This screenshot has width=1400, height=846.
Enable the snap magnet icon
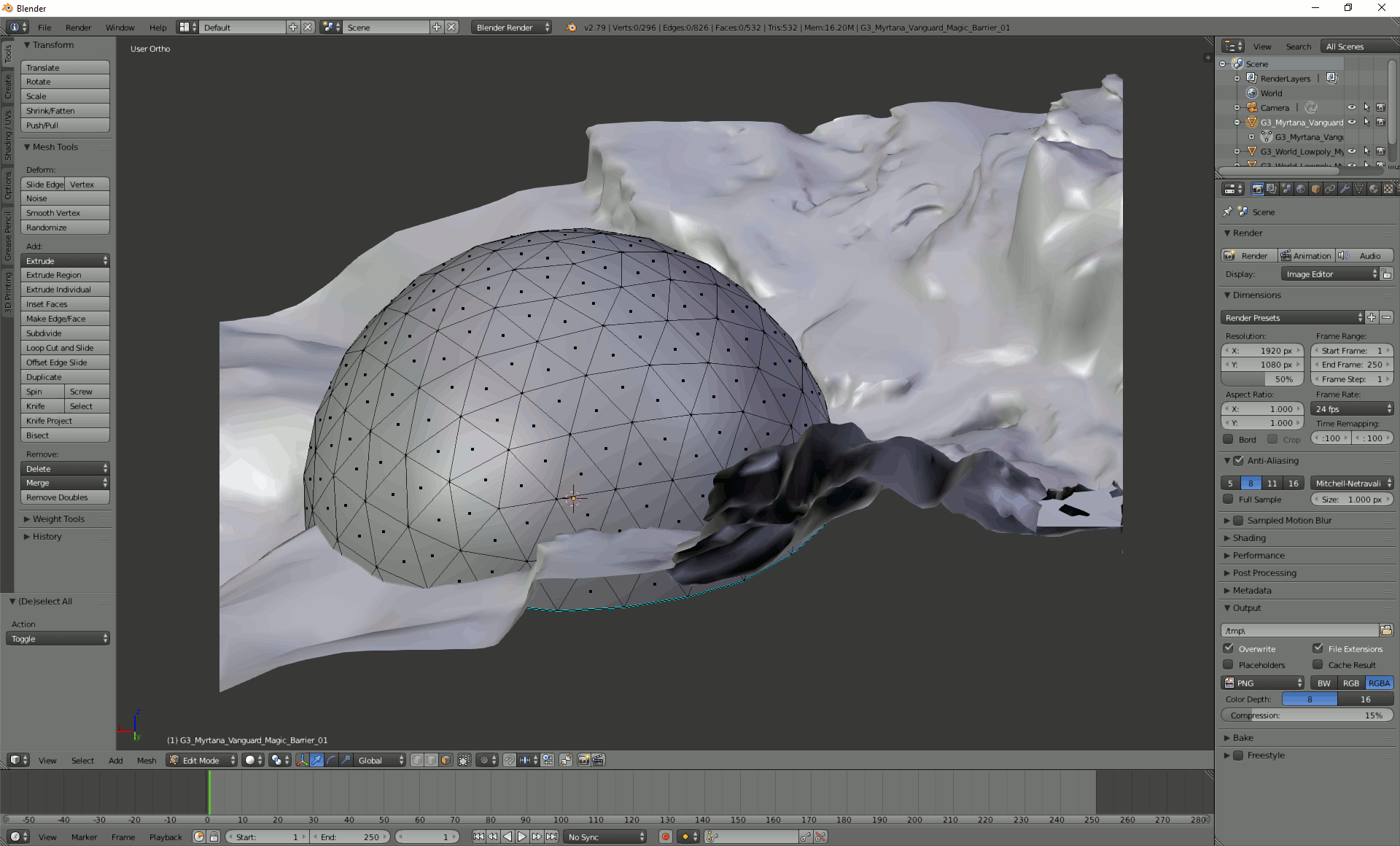[x=509, y=760]
